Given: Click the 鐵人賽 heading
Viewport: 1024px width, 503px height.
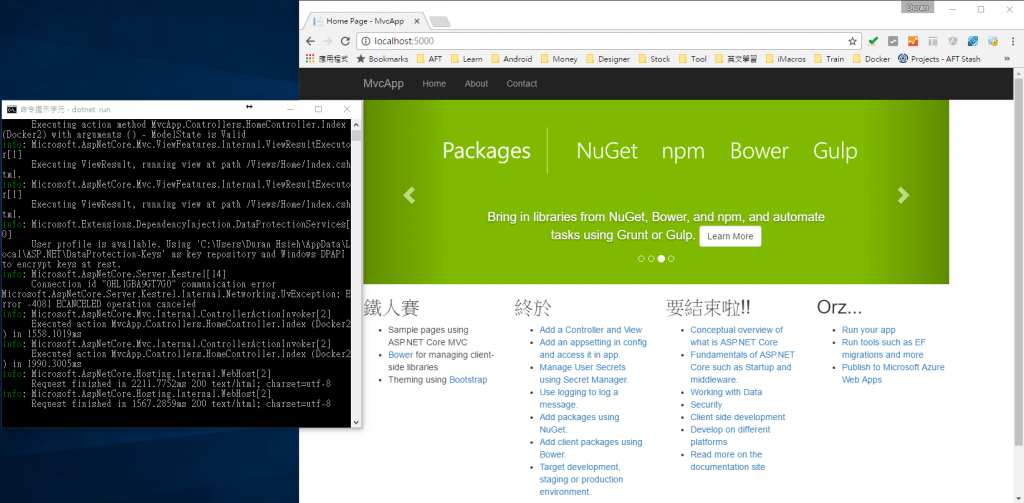Looking at the screenshot, I should [391, 307].
